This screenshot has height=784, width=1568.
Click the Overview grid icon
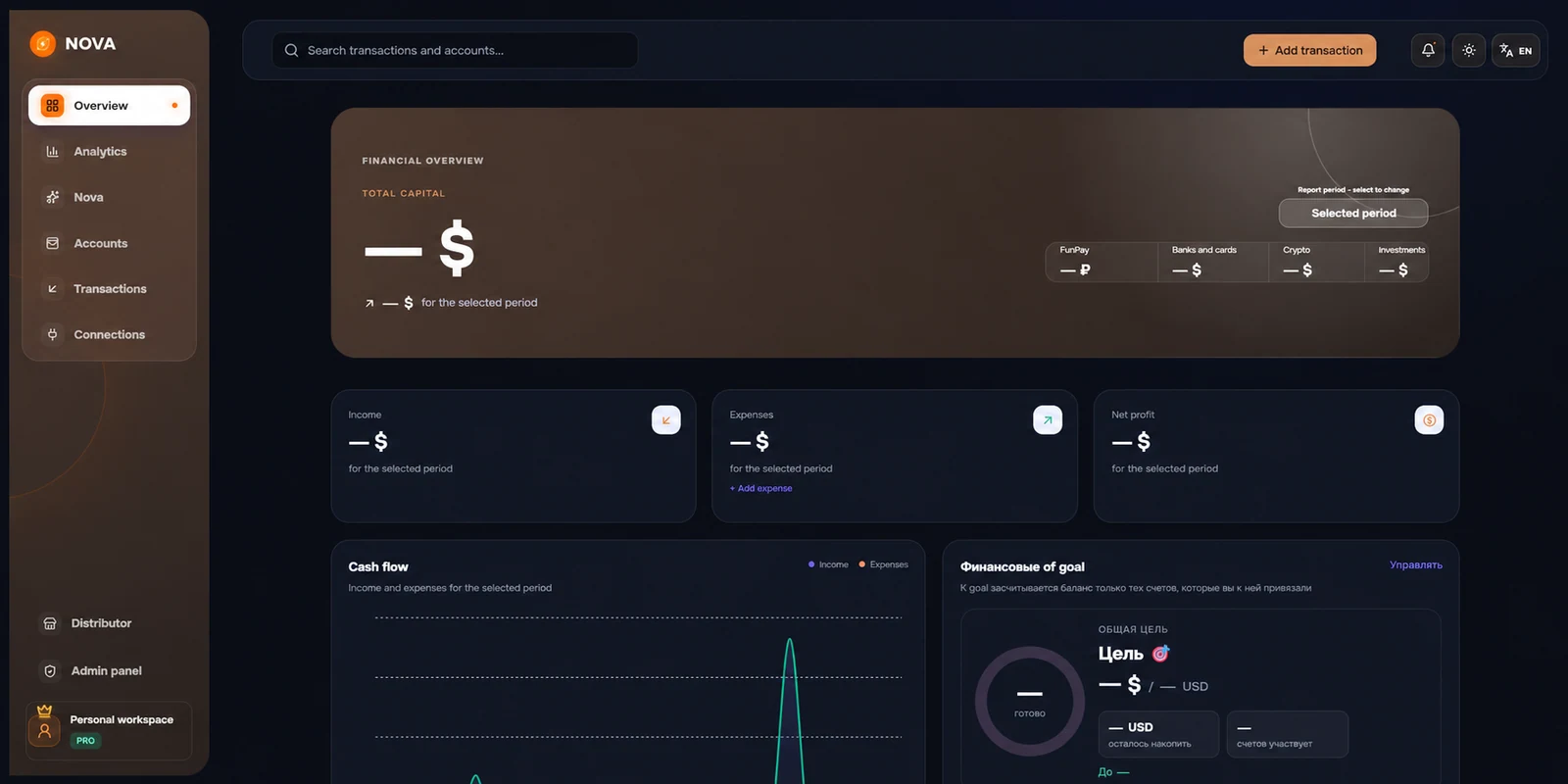pyautogui.click(x=53, y=106)
